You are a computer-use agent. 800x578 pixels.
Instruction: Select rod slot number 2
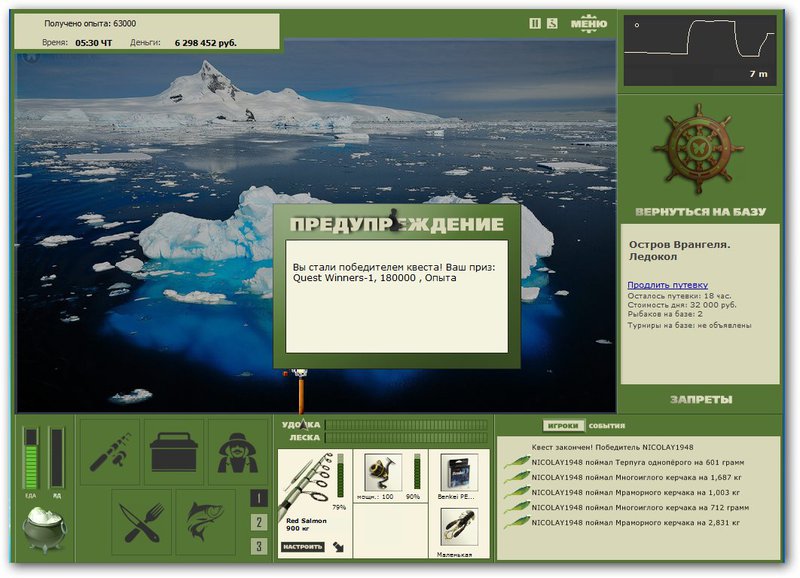click(259, 522)
